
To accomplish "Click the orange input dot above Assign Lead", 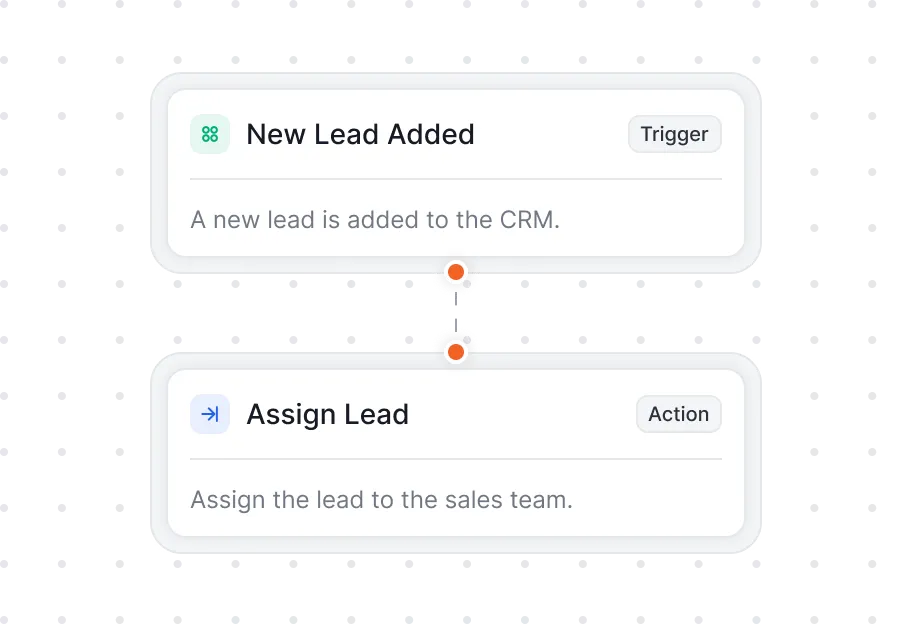I will coord(456,352).
